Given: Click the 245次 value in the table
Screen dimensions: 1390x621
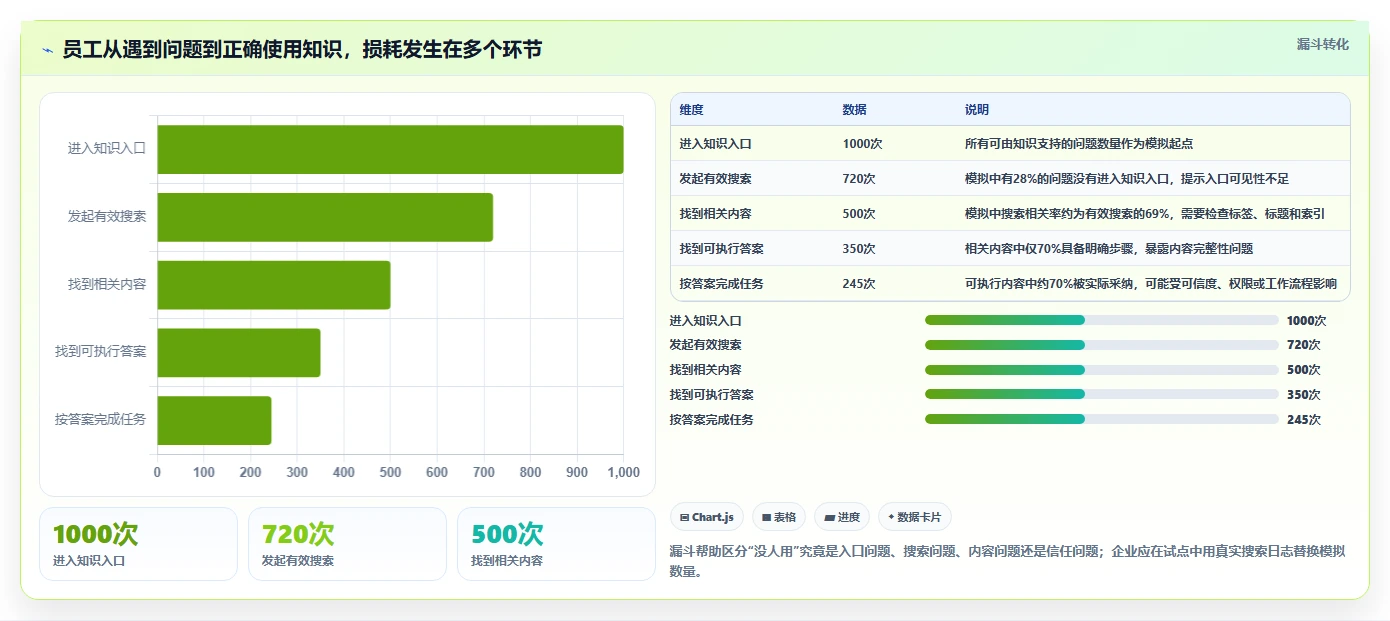Looking at the screenshot, I should pos(859,284).
